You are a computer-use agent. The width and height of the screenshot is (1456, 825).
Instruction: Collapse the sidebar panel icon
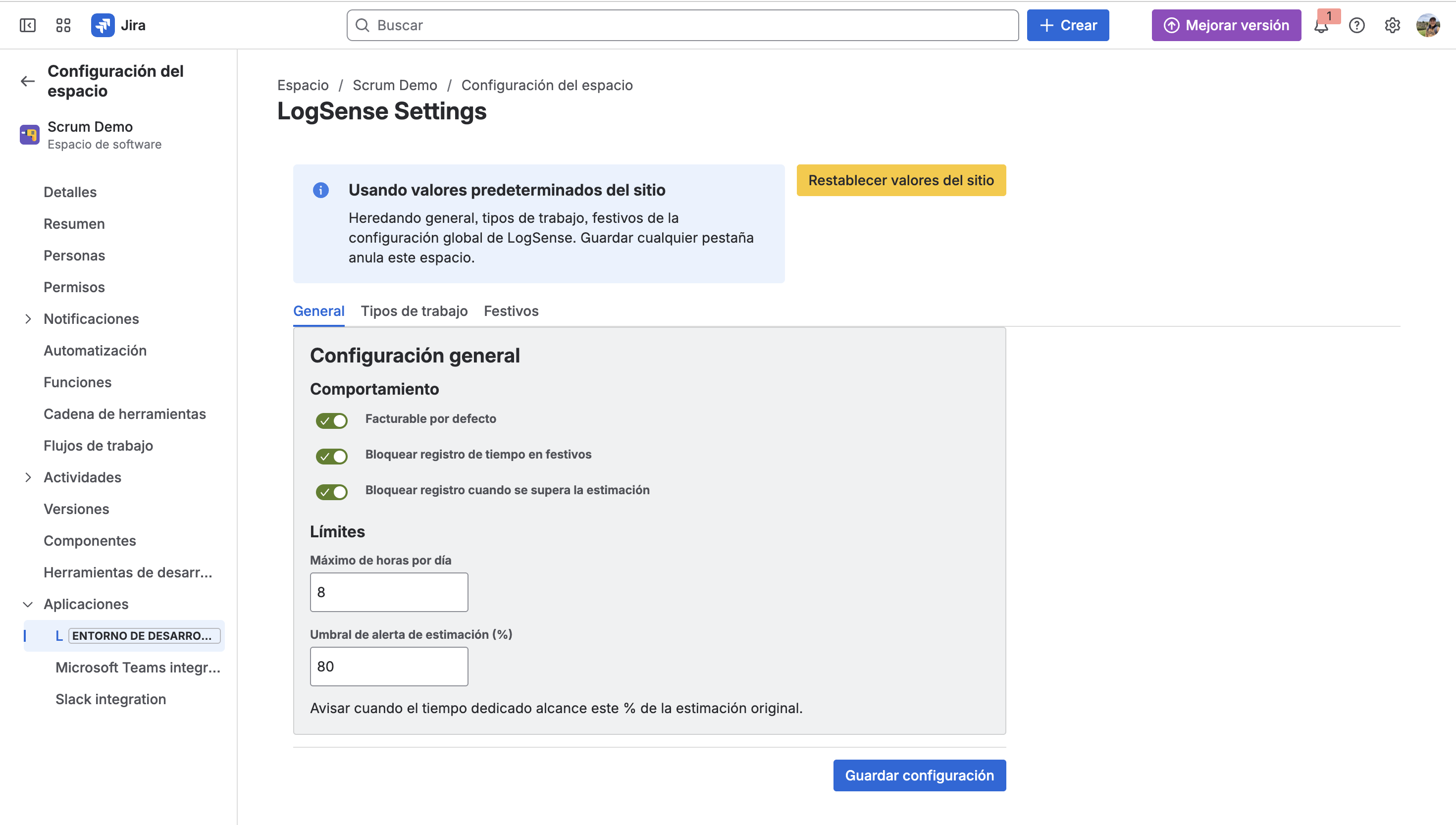pos(27,25)
